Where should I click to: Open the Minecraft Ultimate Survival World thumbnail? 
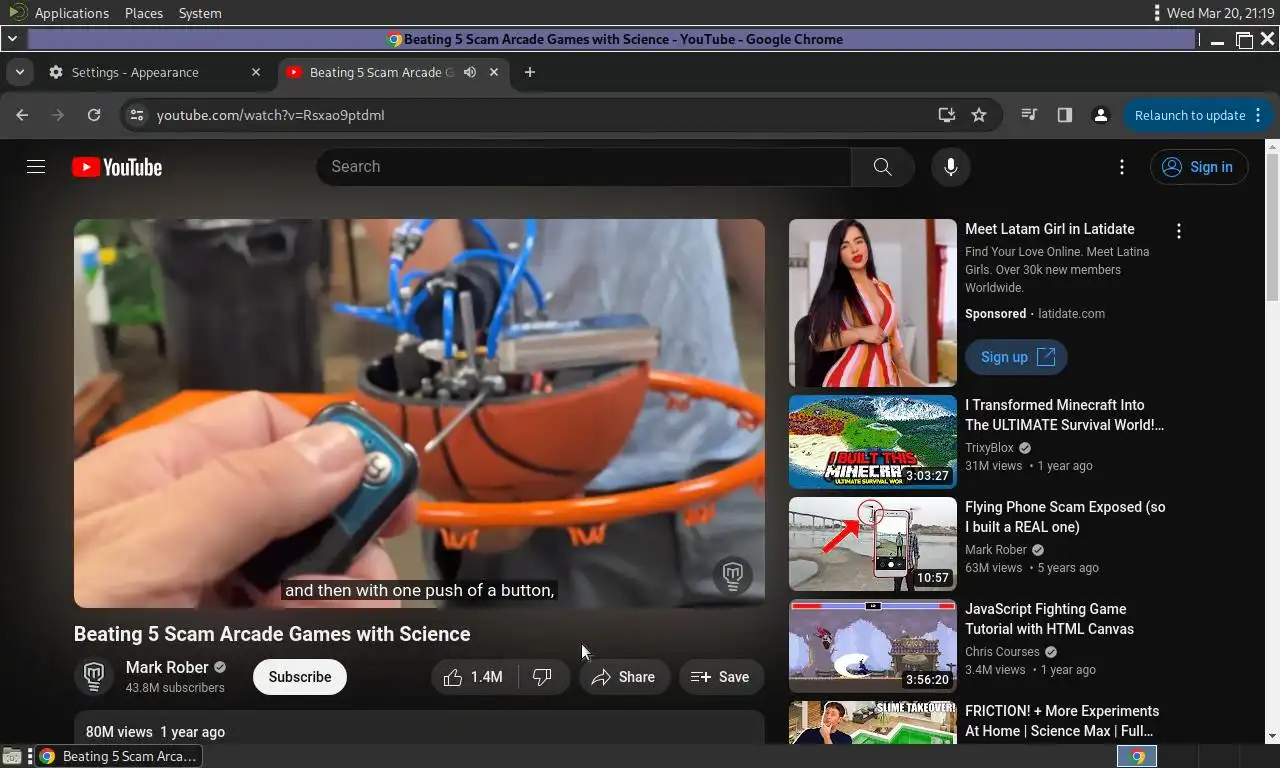click(x=873, y=442)
